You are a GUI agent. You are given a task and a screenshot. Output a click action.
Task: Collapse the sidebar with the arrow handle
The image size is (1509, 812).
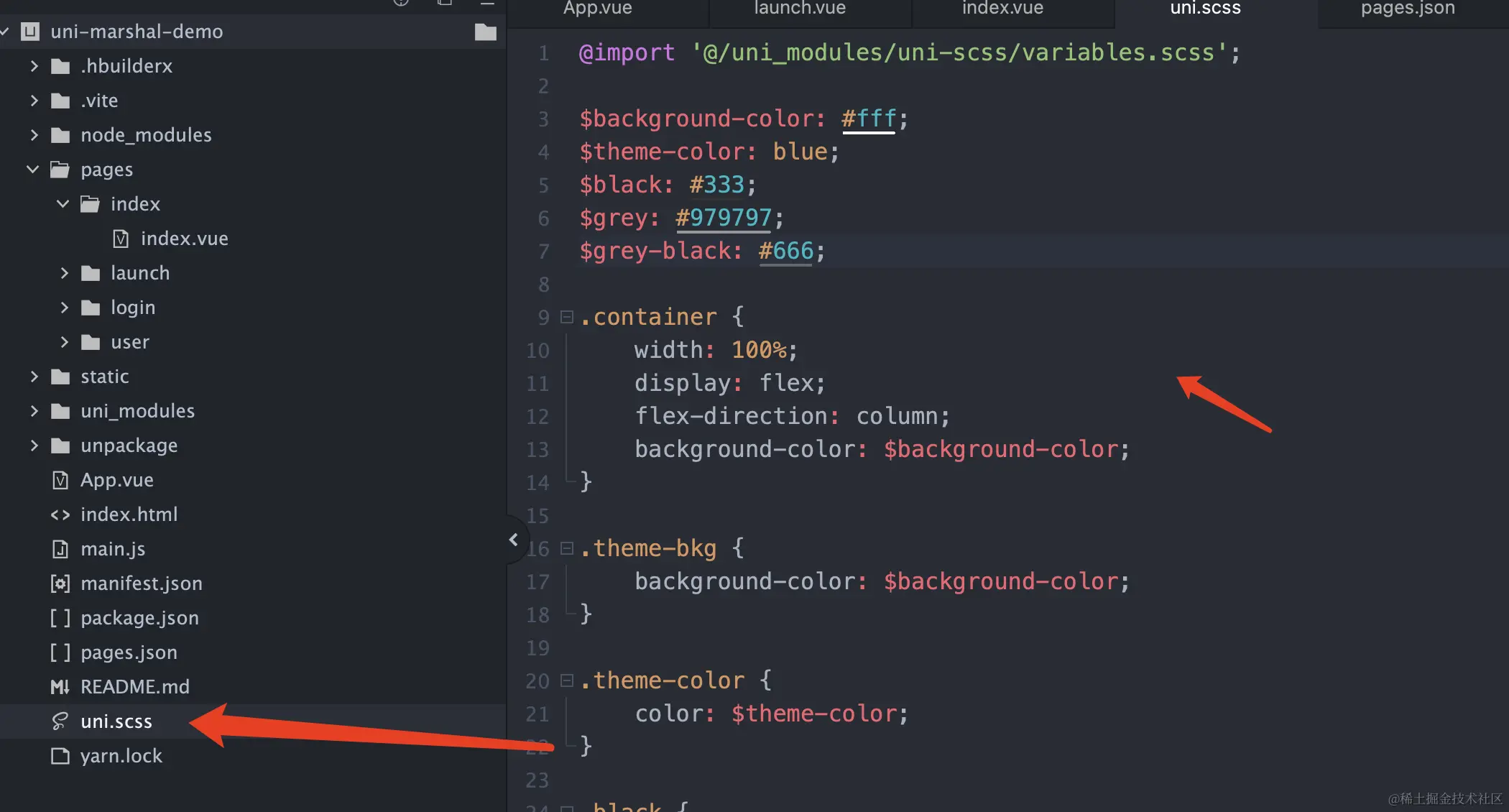tap(513, 539)
